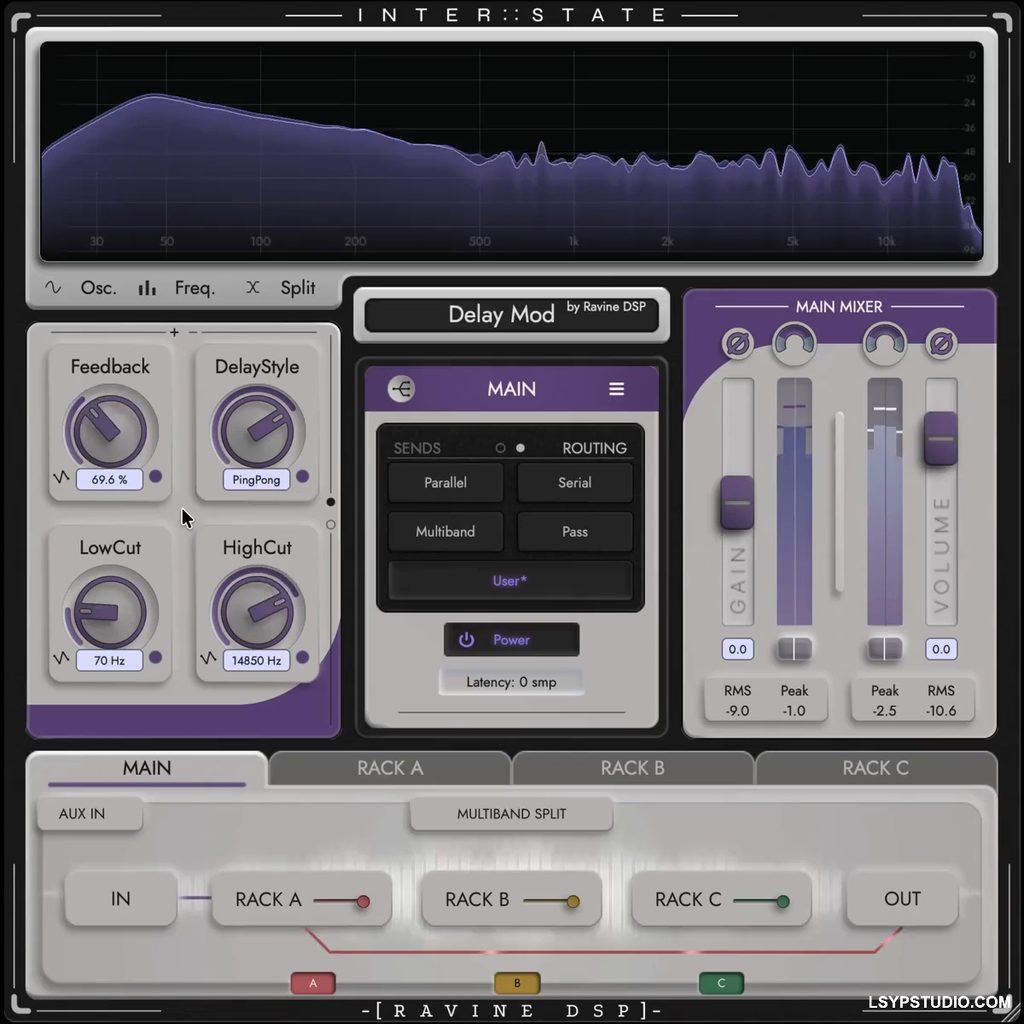
Task: Select the hollow macro page dot
Action: [330, 524]
